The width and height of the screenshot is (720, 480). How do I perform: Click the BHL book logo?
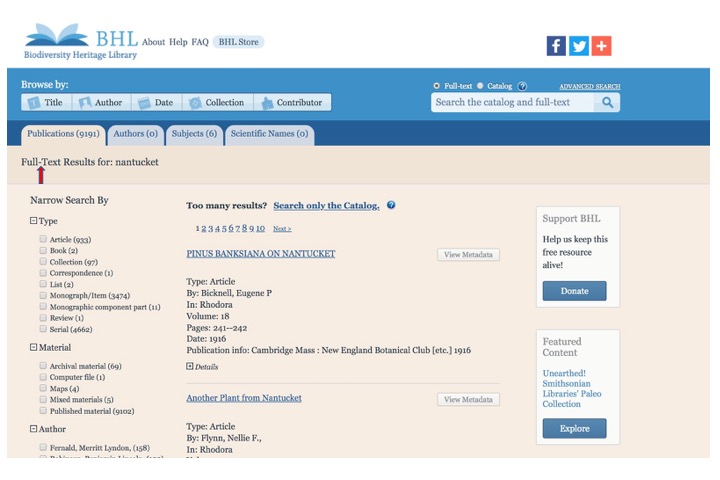pos(57,35)
